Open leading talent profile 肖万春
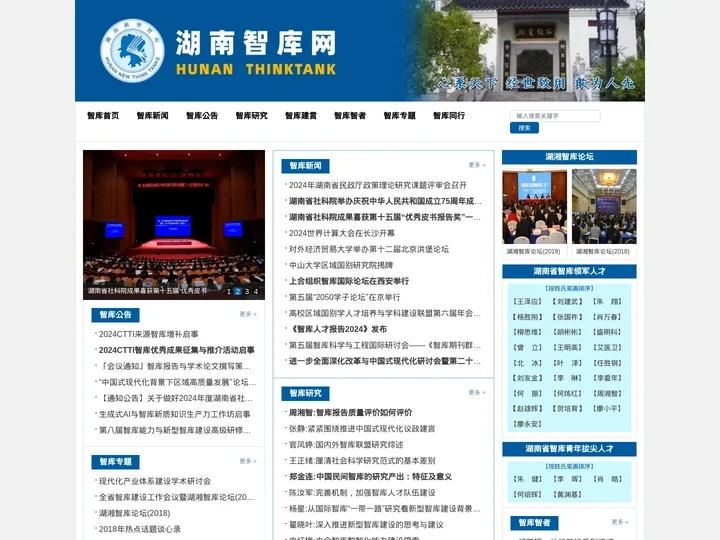Screen dimensions: 720x540 click(608, 317)
